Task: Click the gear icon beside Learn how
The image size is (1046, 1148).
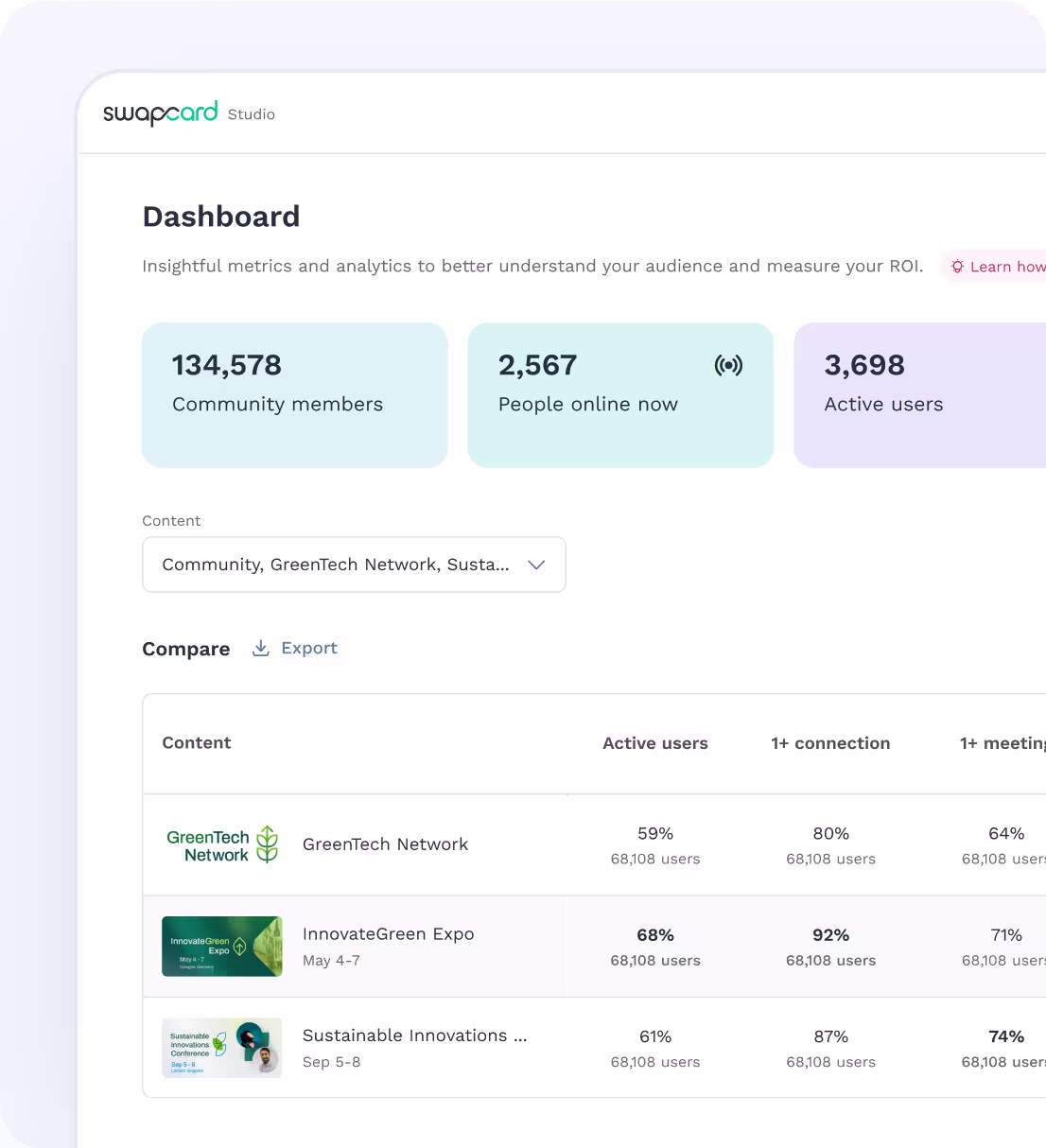Action: pyautogui.click(x=957, y=267)
